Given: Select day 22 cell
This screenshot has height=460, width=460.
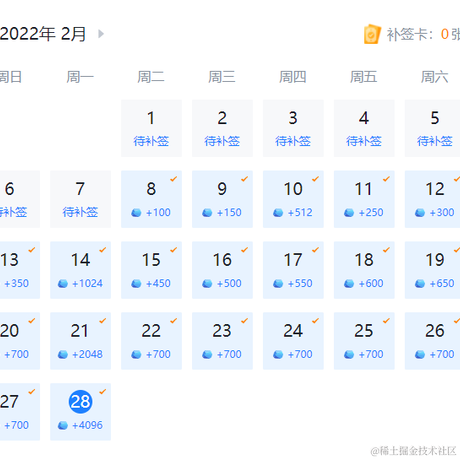Looking at the screenshot, I should (x=151, y=341).
